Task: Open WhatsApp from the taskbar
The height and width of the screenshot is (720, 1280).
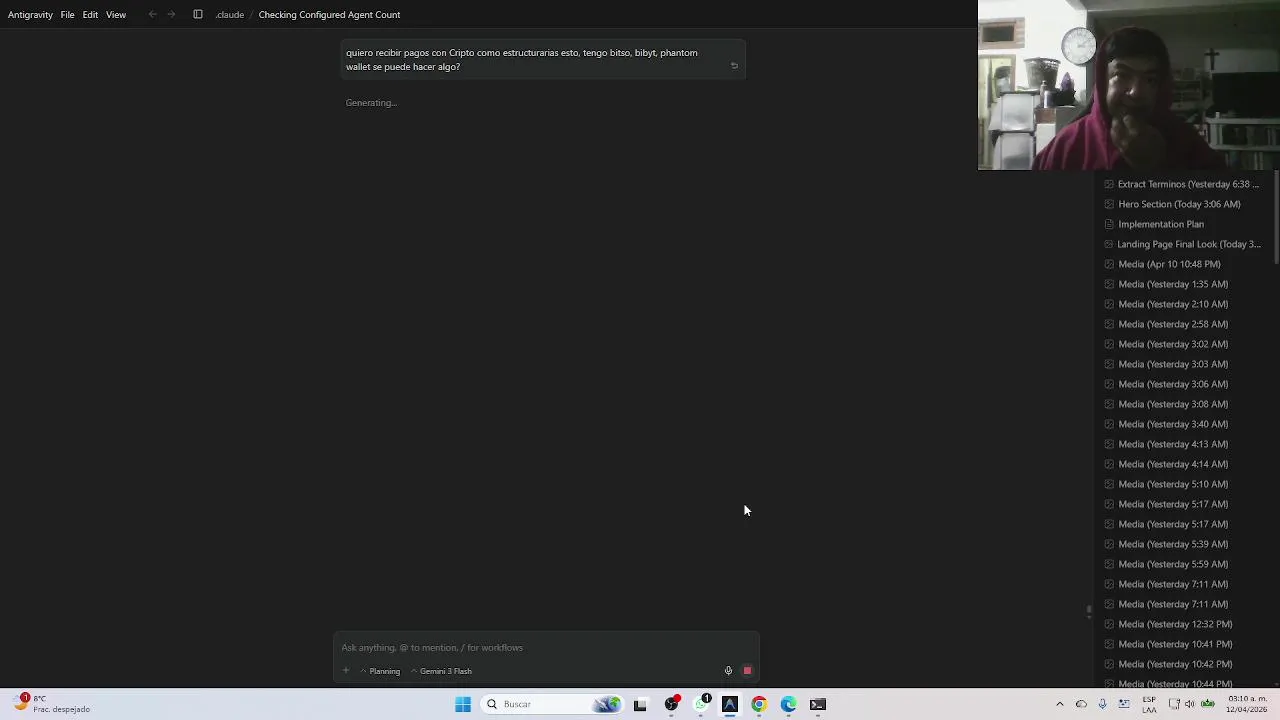Action: point(702,704)
